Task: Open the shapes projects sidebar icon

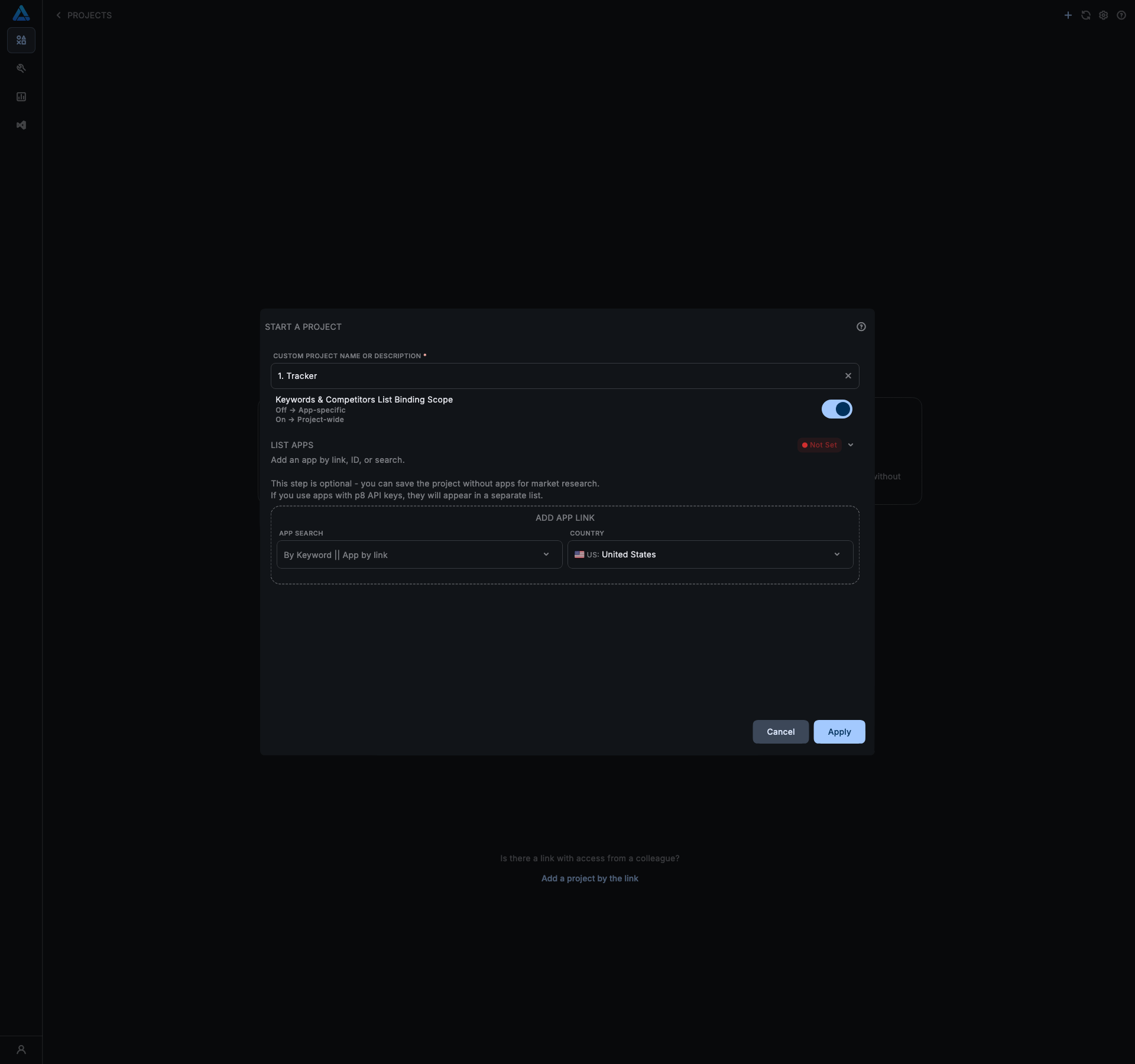Action: coord(21,40)
